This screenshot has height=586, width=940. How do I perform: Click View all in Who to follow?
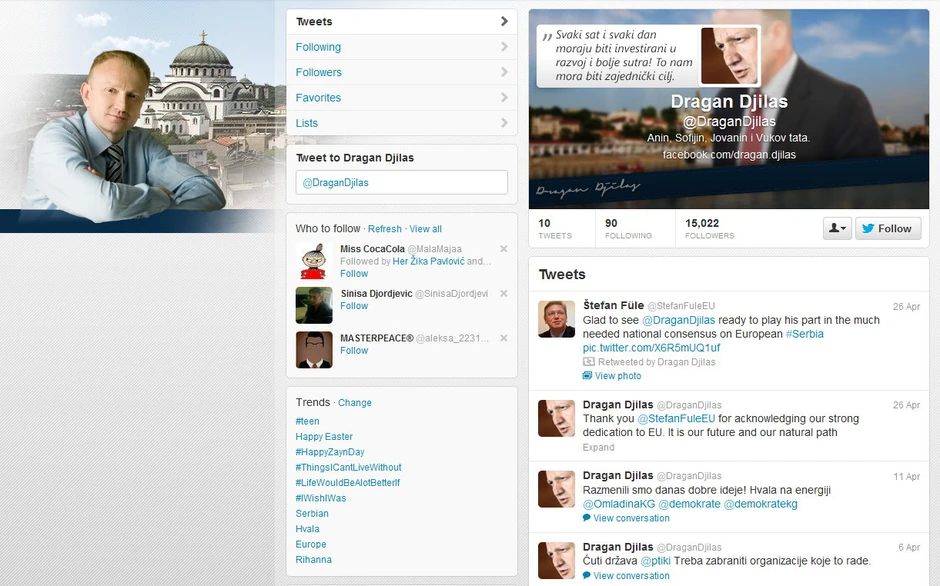coord(425,229)
